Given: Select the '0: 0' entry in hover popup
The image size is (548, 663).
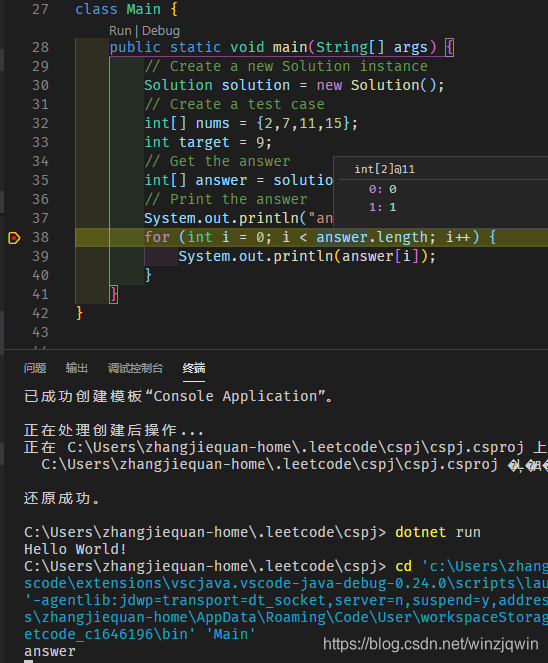Looking at the screenshot, I should (x=382, y=189).
